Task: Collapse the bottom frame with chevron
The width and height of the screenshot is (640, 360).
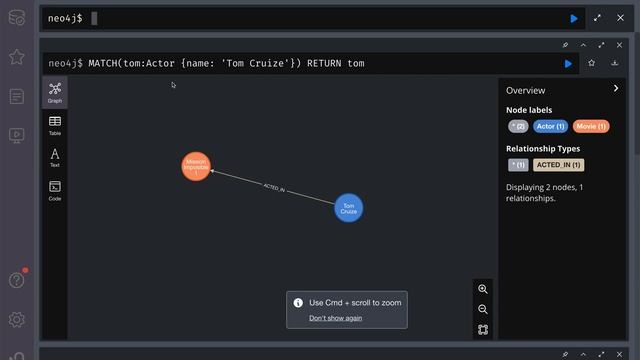Action: point(583,355)
